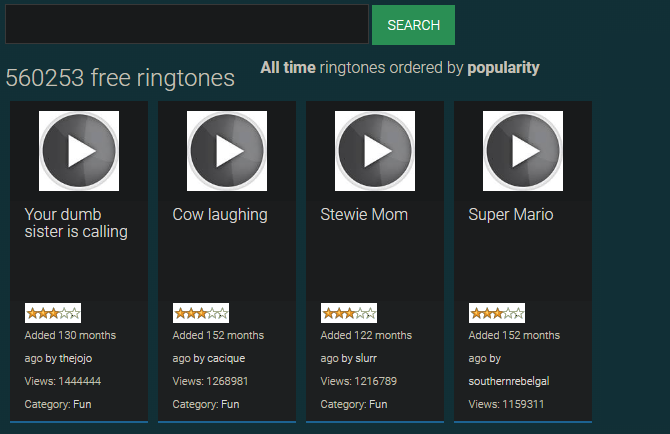Play the Super Mario ringtone
Screen dimensions: 670x434
[523, 151]
